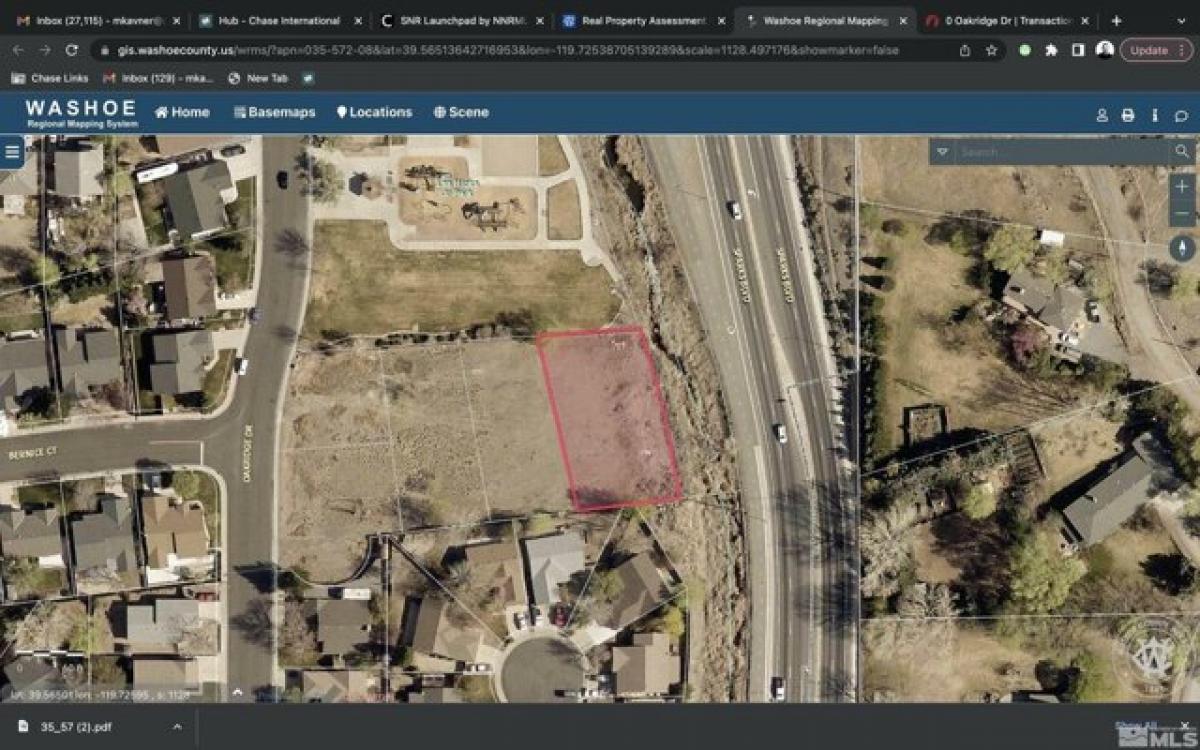Open the Locations menu
Image resolution: width=1200 pixels, height=750 pixels.
coord(377,113)
